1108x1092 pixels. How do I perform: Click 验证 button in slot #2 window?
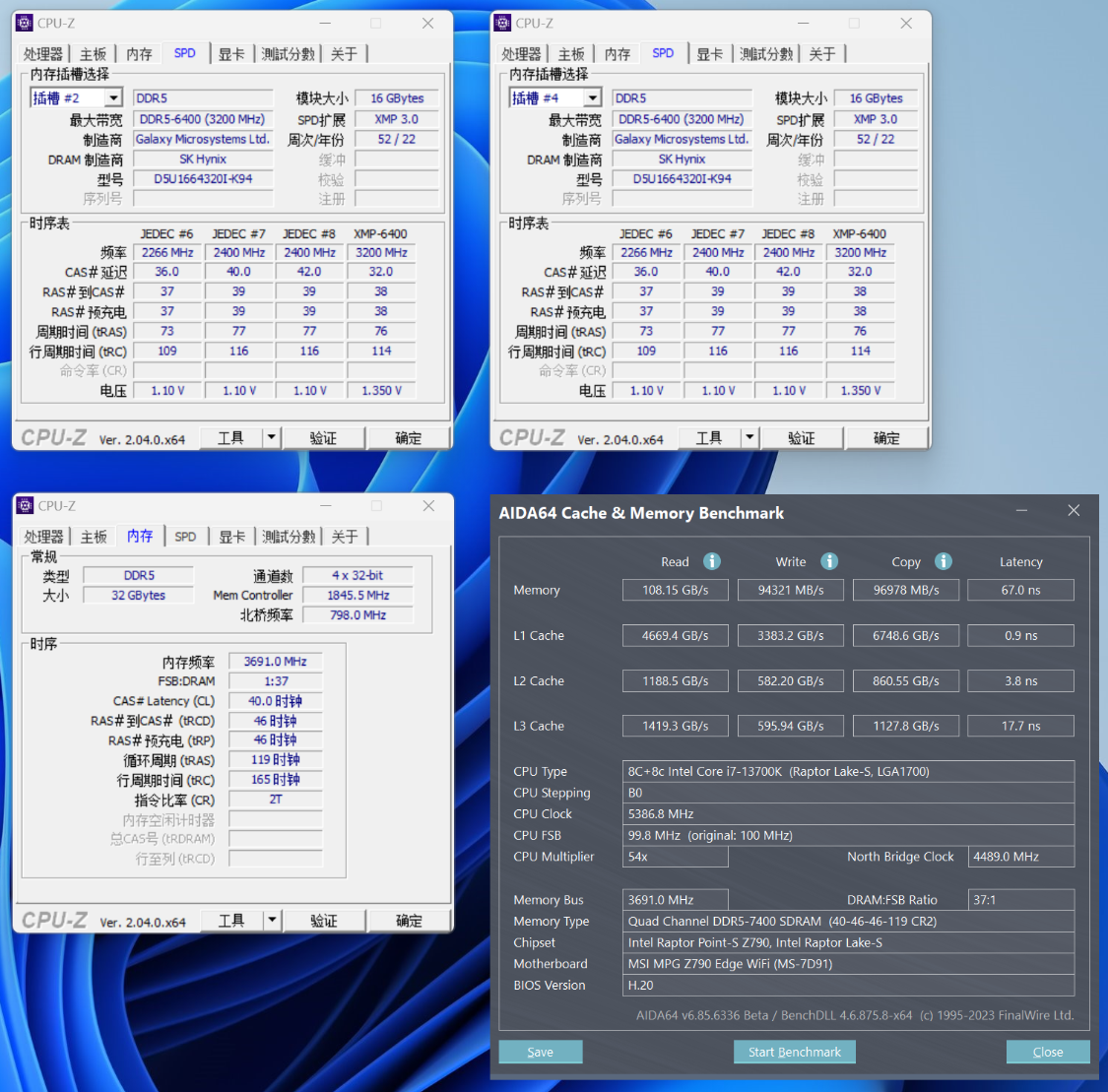(324, 438)
